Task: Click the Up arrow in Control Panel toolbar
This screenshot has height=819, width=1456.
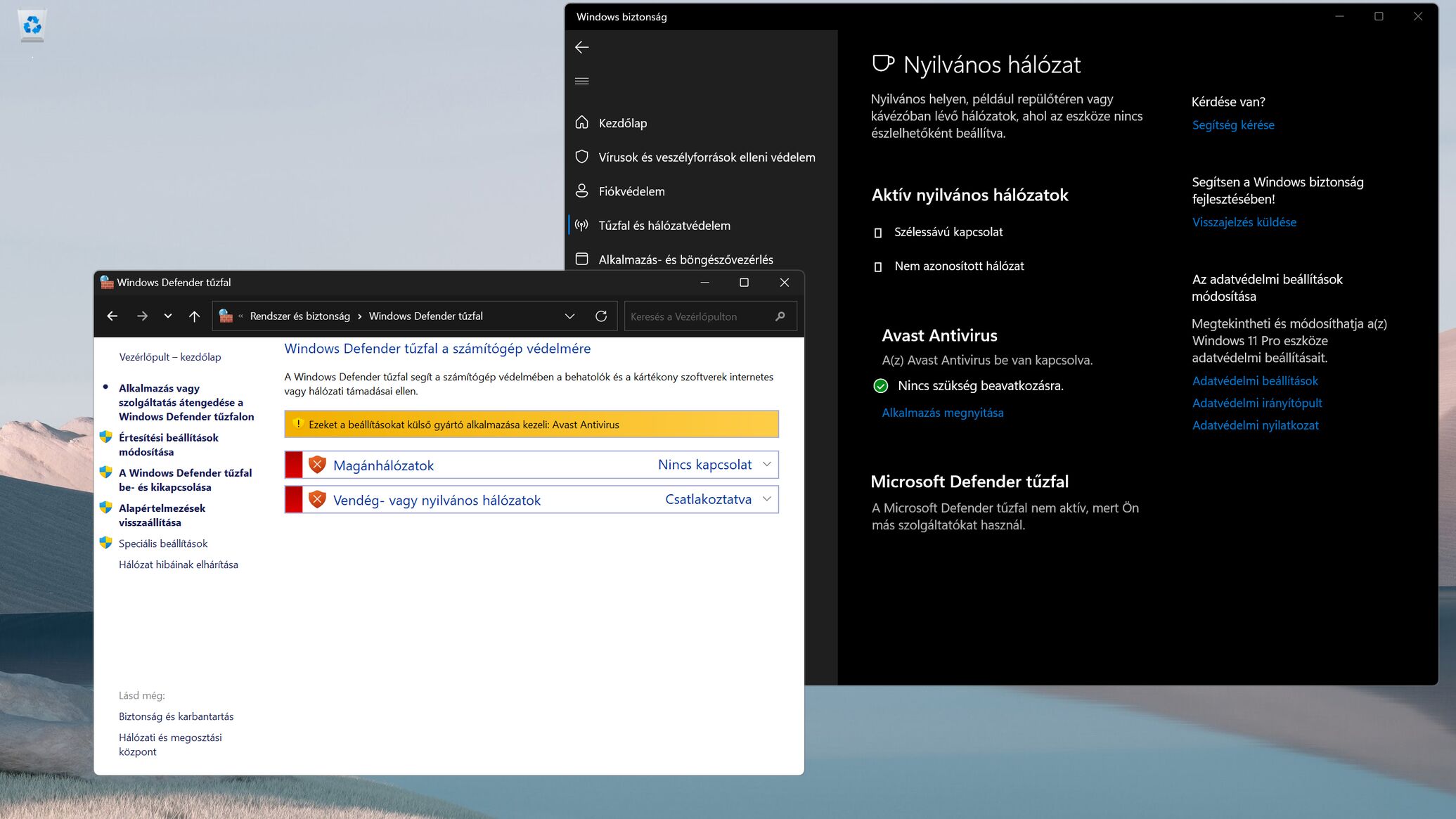Action: tap(194, 316)
